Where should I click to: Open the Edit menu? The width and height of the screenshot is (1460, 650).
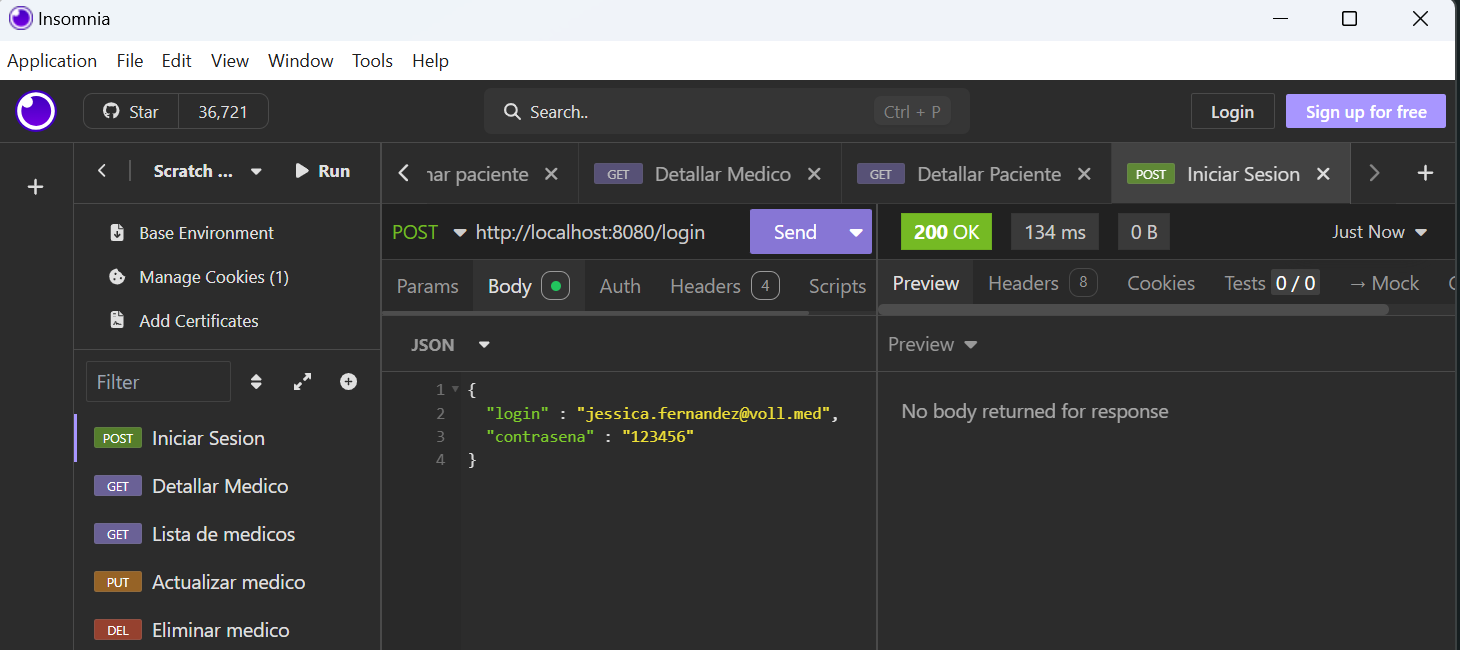pyautogui.click(x=176, y=61)
